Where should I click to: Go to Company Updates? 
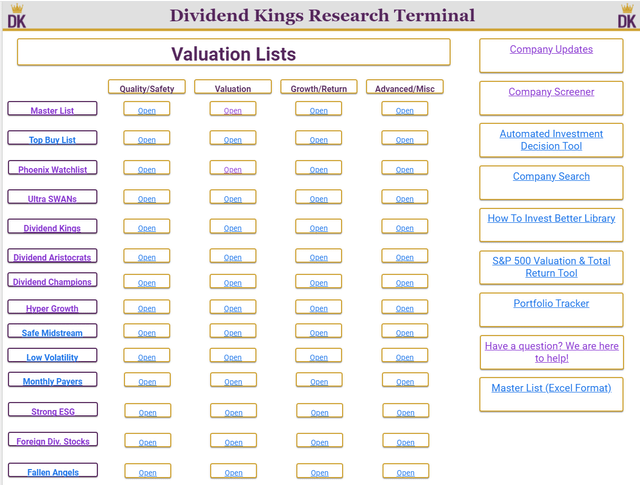[x=551, y=49]
